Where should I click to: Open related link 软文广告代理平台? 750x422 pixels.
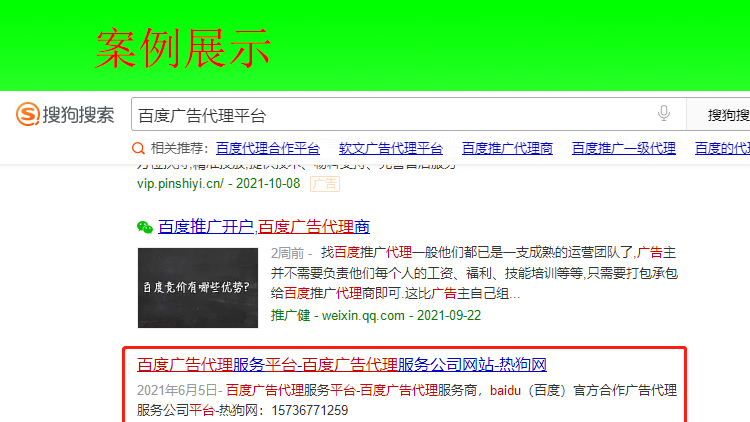pyautogui.click(x=391, y=148)
